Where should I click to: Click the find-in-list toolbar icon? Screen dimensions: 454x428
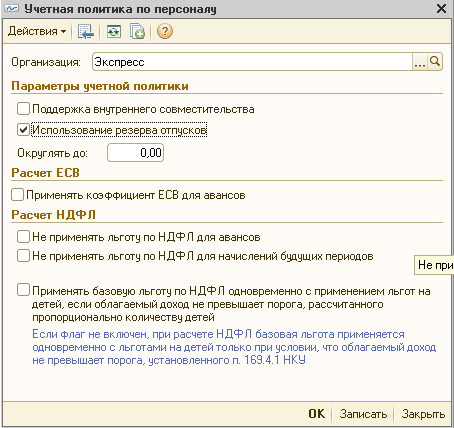[86, 32]
